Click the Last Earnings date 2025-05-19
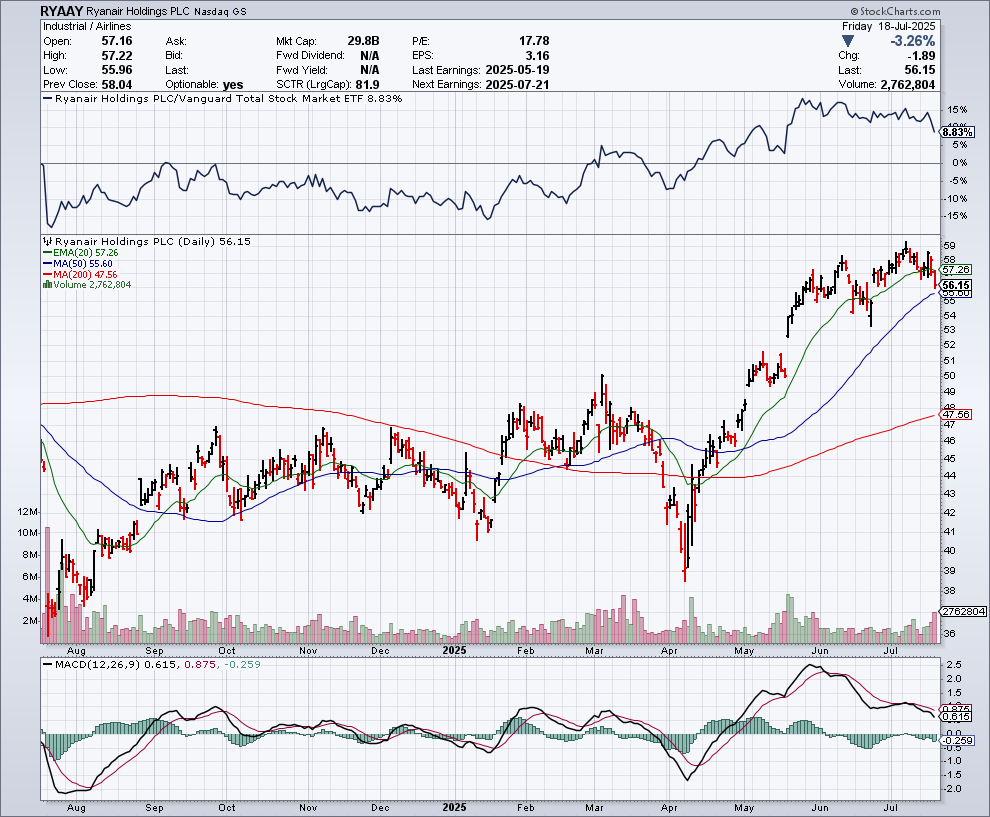The image size is (990, 817). [x=517, y=70]
